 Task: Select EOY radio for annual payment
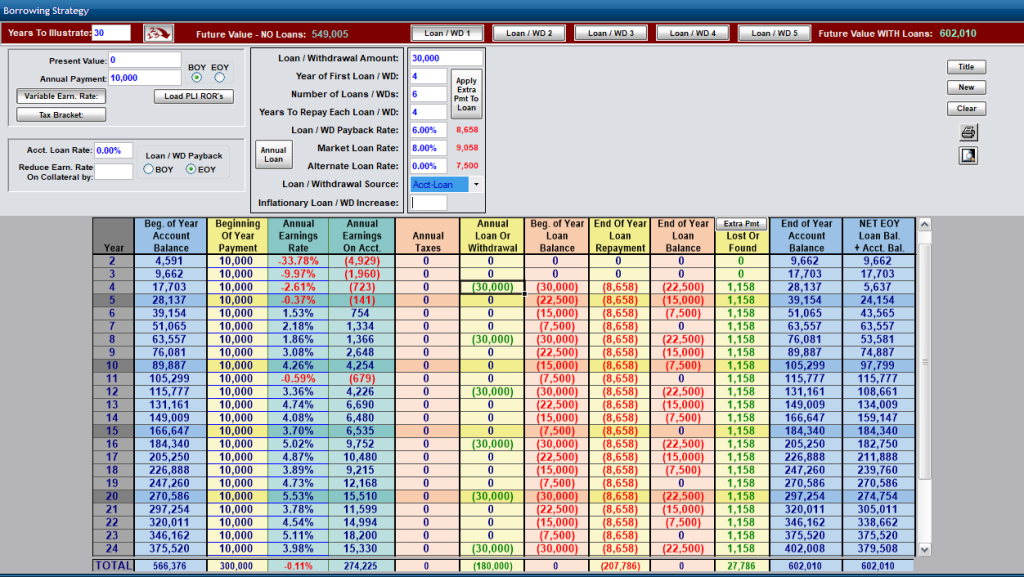click(219, 78)
